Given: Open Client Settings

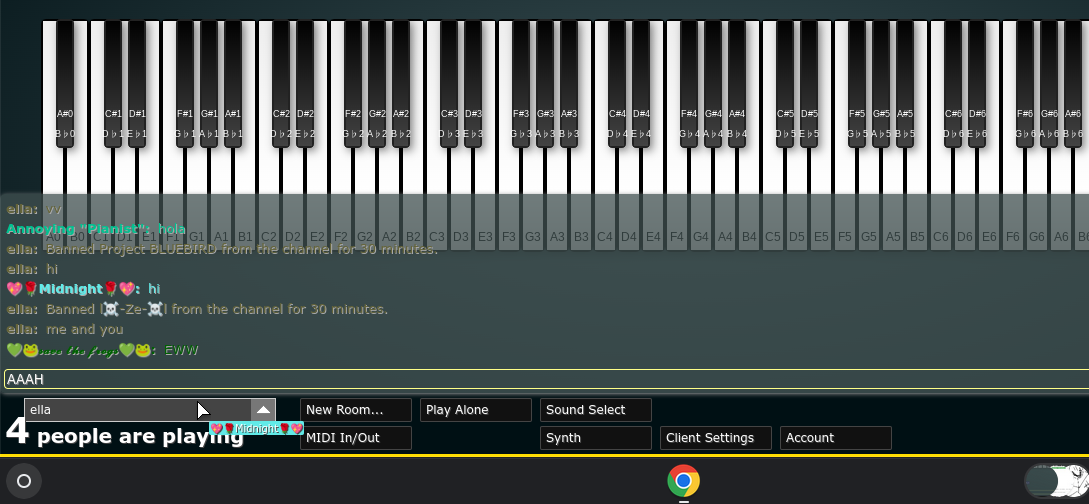Looking at the screenshot, I should (716, 438).
